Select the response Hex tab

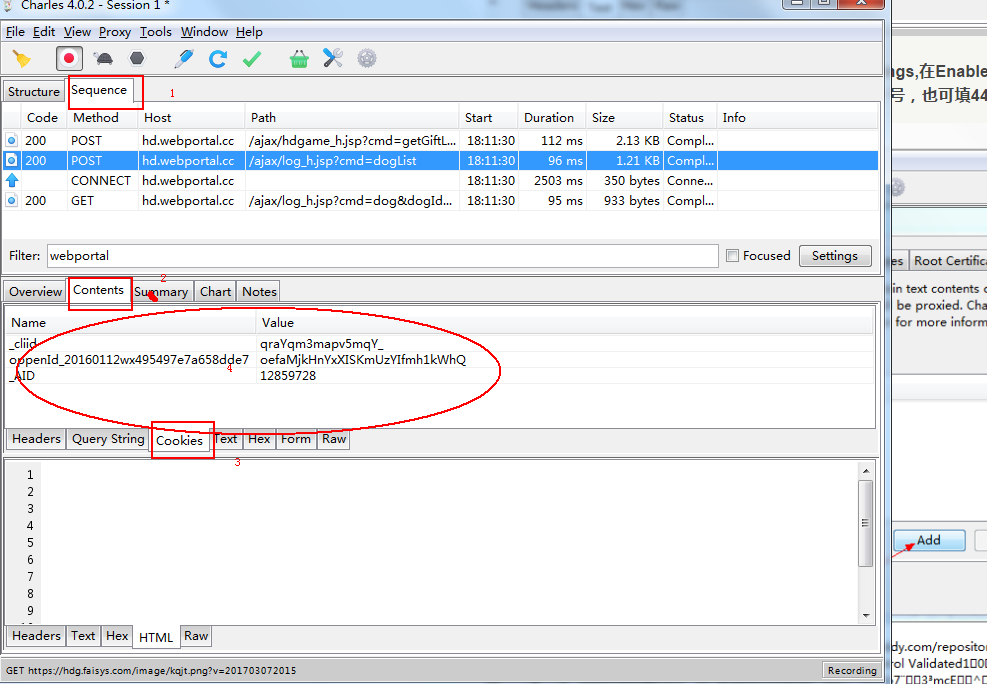coord(117,636)
